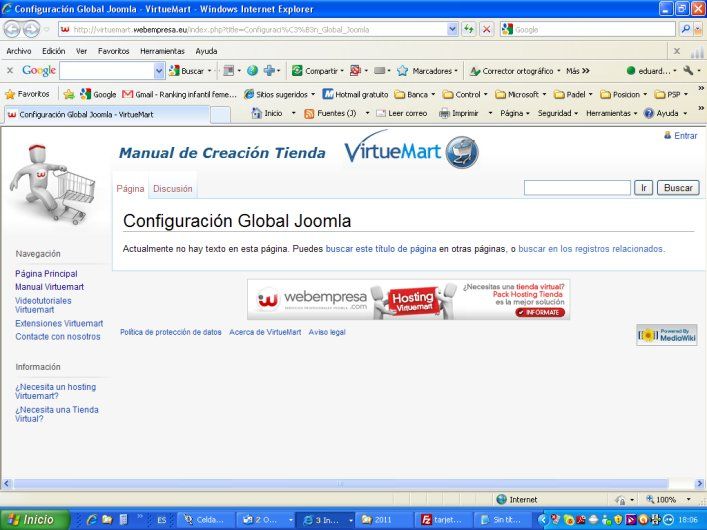Screen dimensions: 707x530
Task: Open Manual Virtuemart sidebar link
Action: coord(50,287)
